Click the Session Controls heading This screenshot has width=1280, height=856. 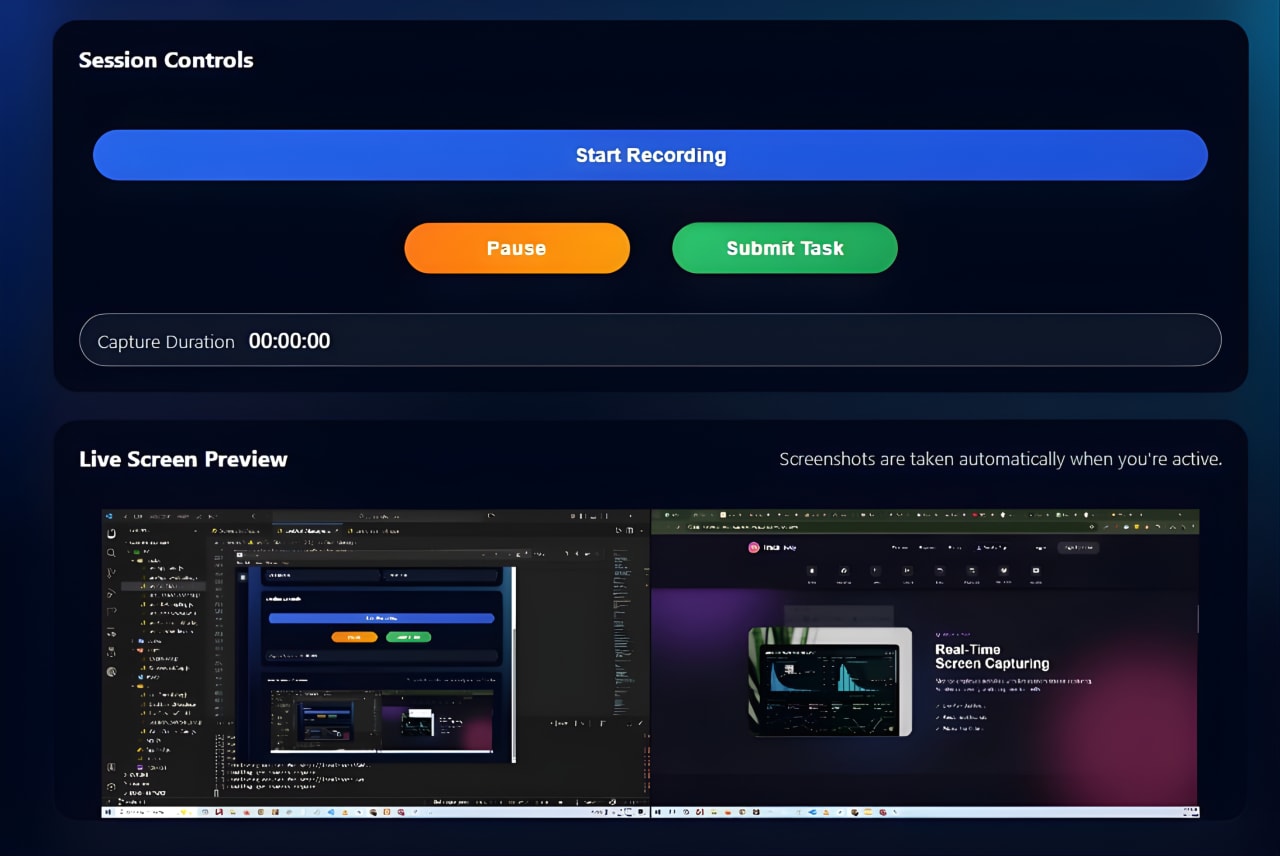(166, 60)
